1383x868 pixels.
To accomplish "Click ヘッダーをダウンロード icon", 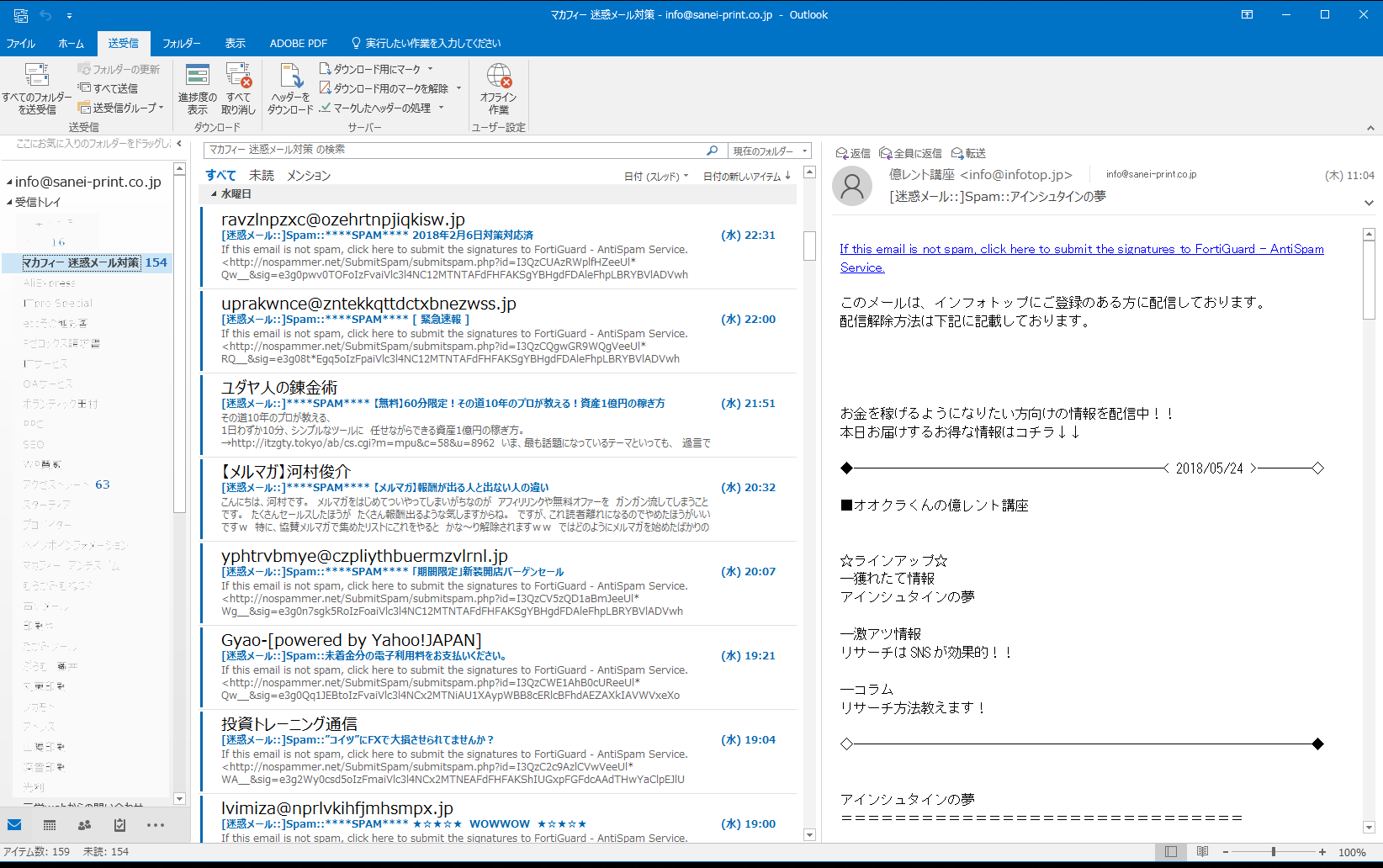I will (291, 87).
